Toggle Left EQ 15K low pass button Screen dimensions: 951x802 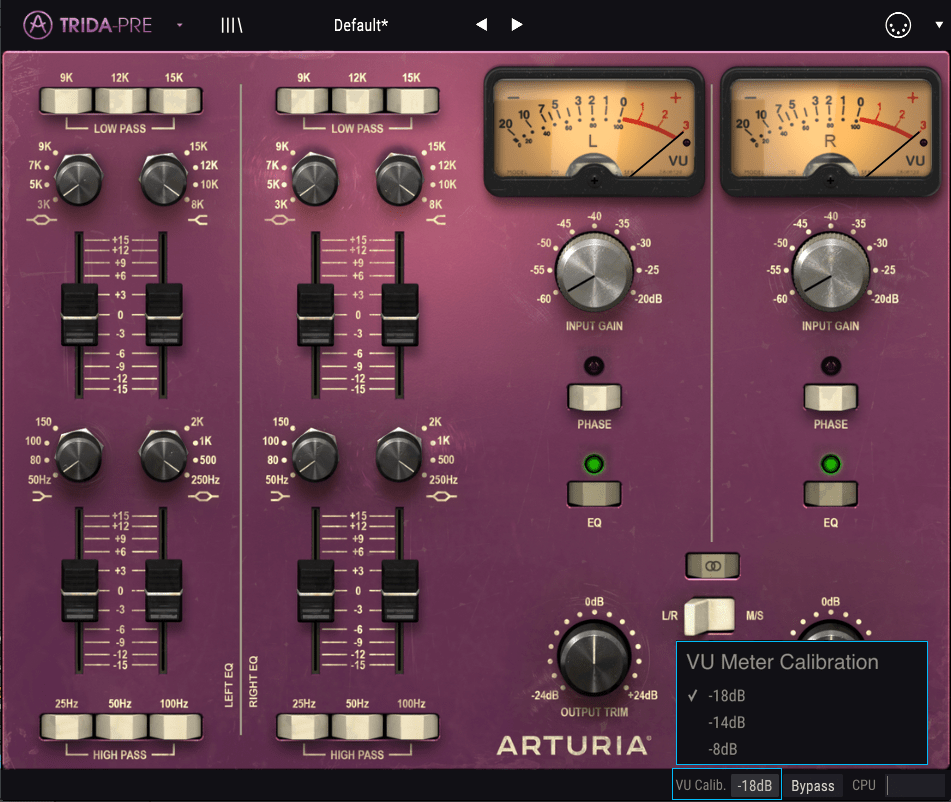click(175, 101)
